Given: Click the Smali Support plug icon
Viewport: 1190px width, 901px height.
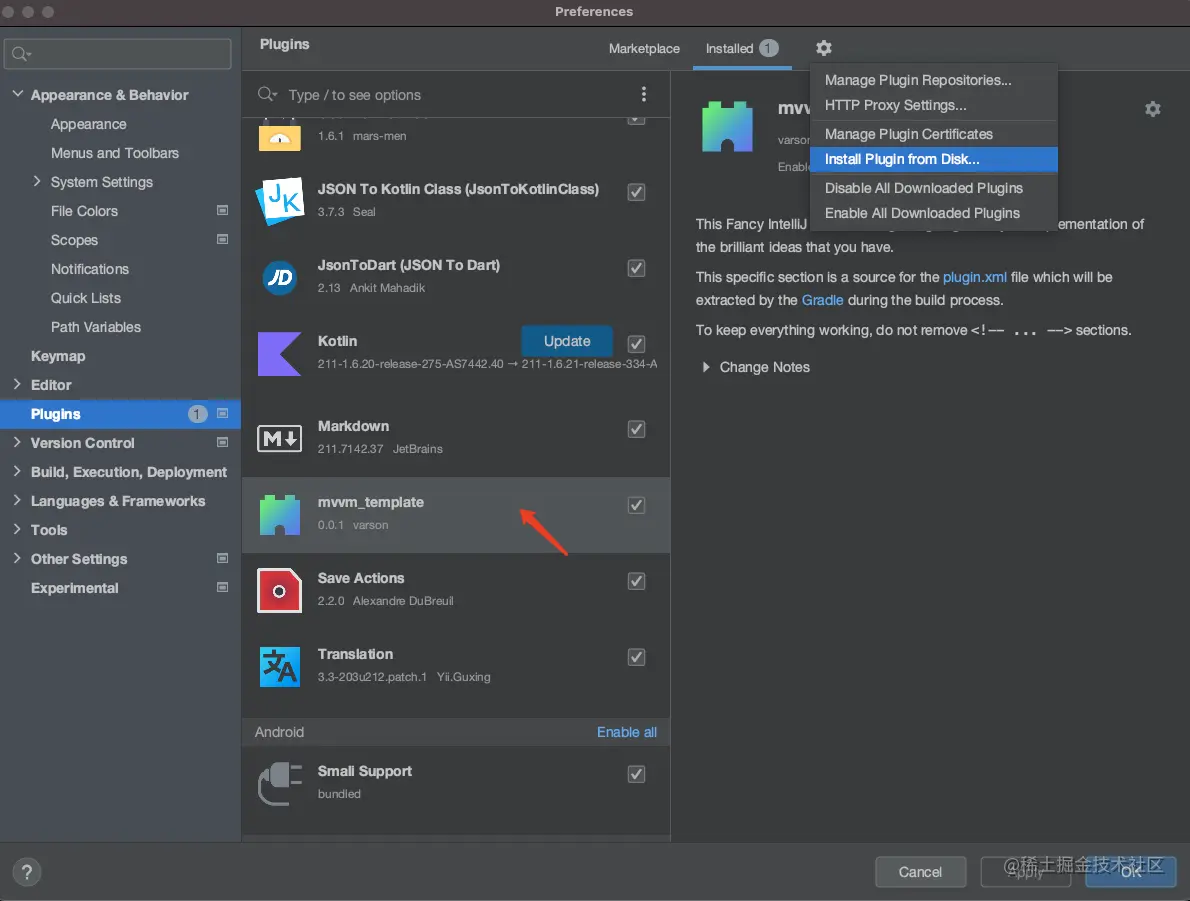Looking at the screenshot, I should point(279,783).
